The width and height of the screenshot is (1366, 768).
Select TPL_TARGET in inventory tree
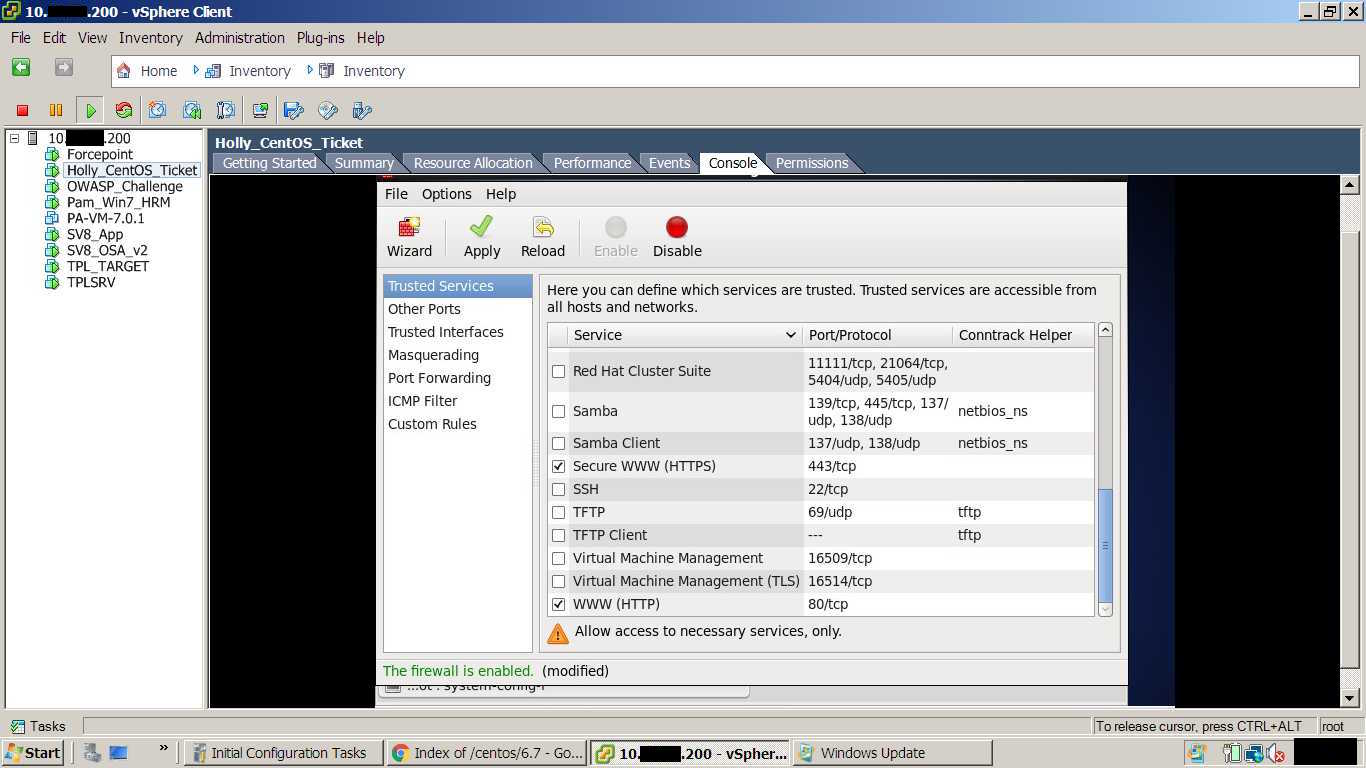(x=107, y=266)
